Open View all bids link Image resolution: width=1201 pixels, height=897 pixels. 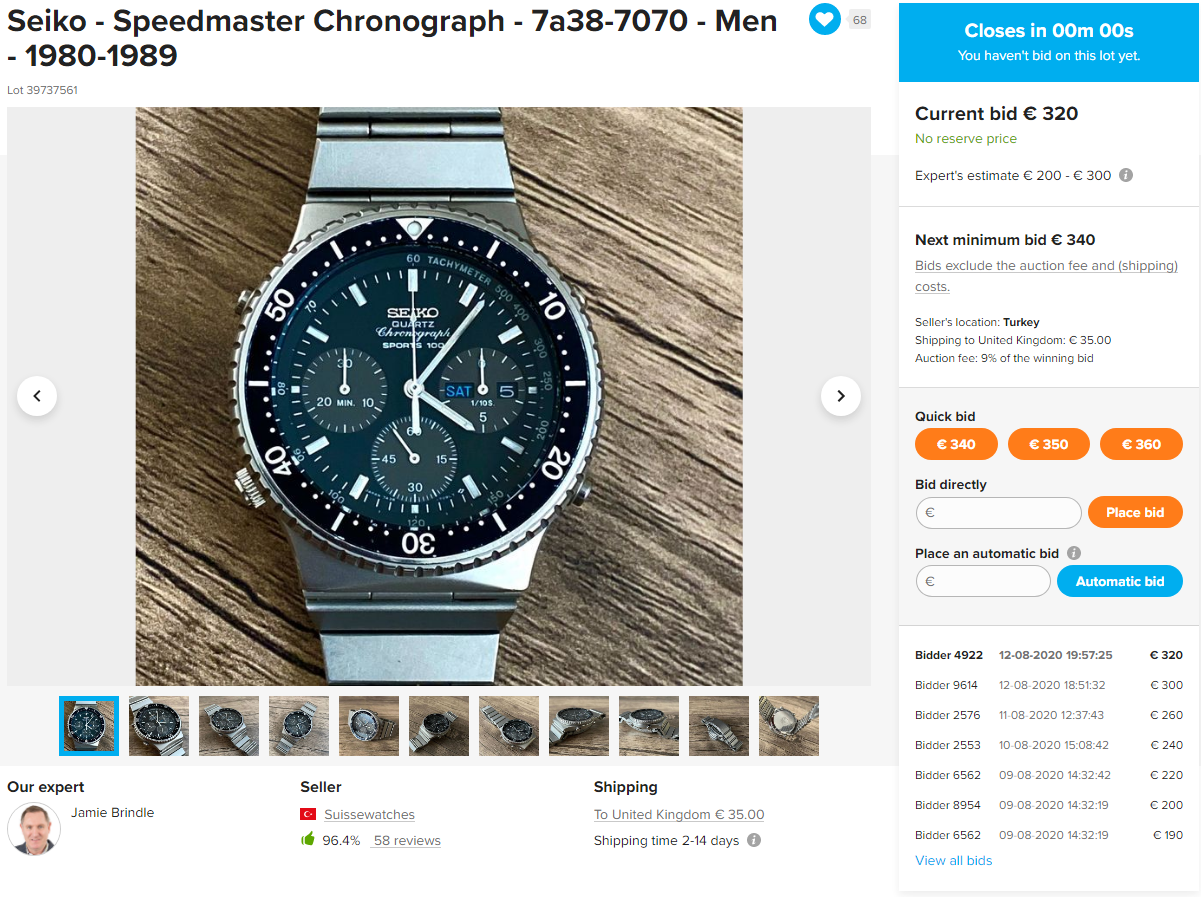[x=954, y=860]
